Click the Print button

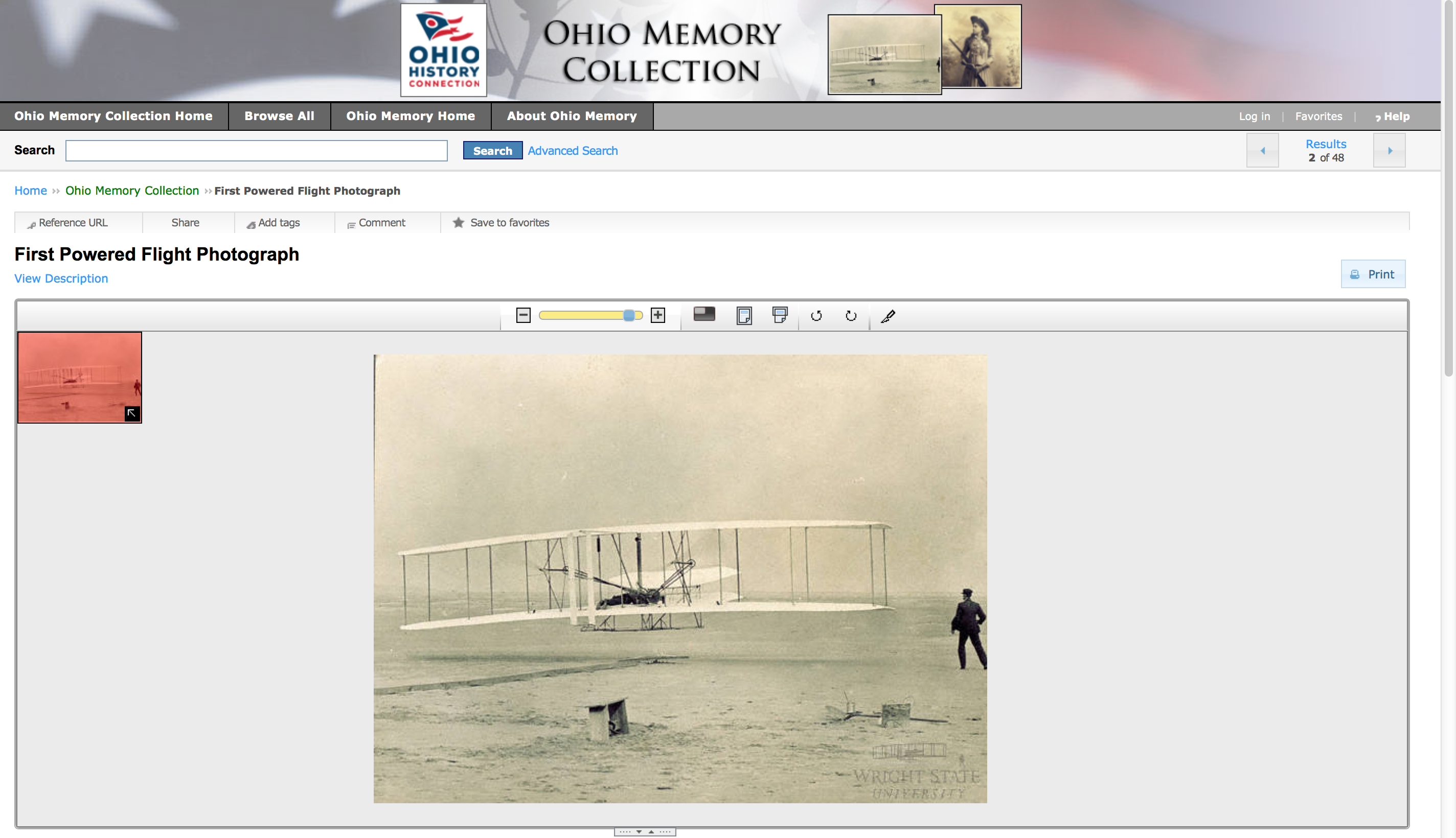point(1373,274)
